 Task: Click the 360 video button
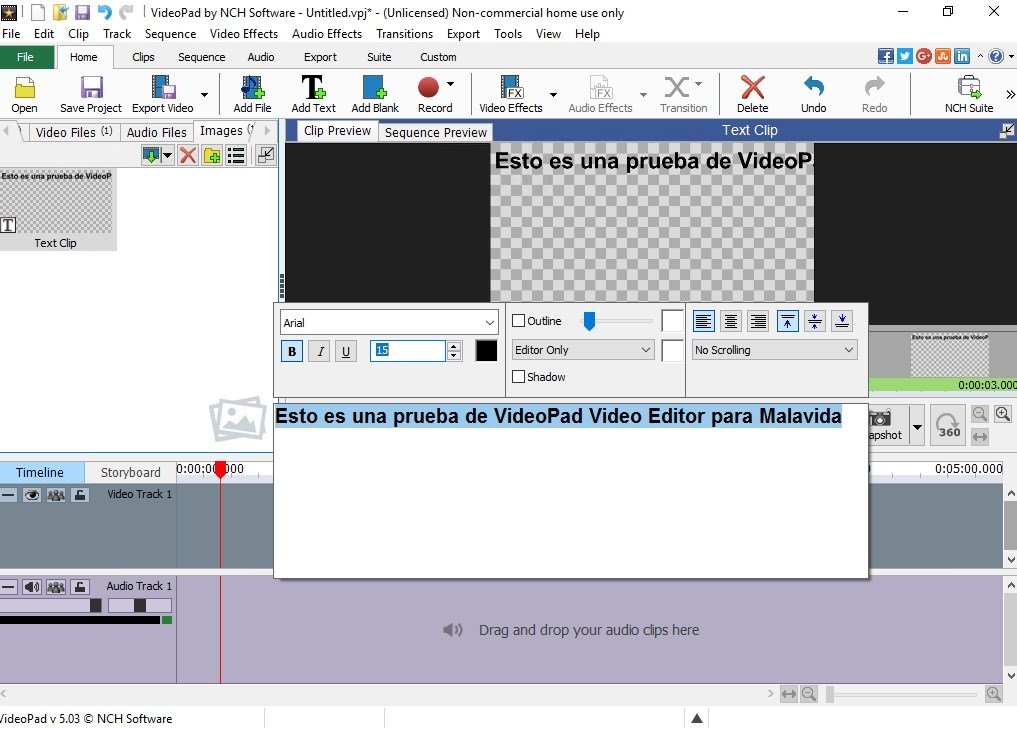[x=948, y=425]
